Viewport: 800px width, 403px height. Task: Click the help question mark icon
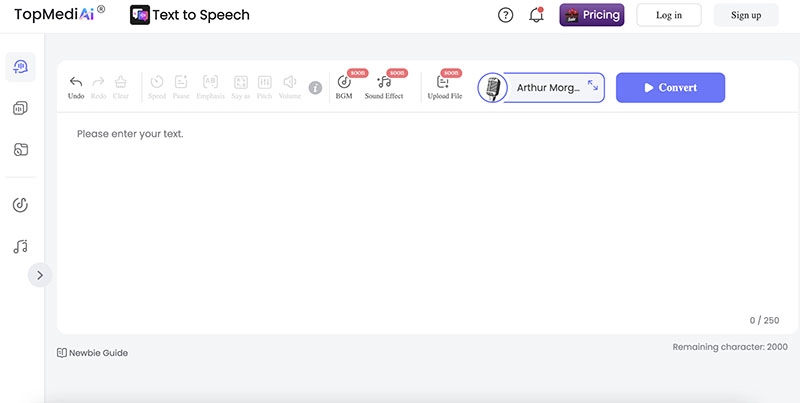coord(506,15)
